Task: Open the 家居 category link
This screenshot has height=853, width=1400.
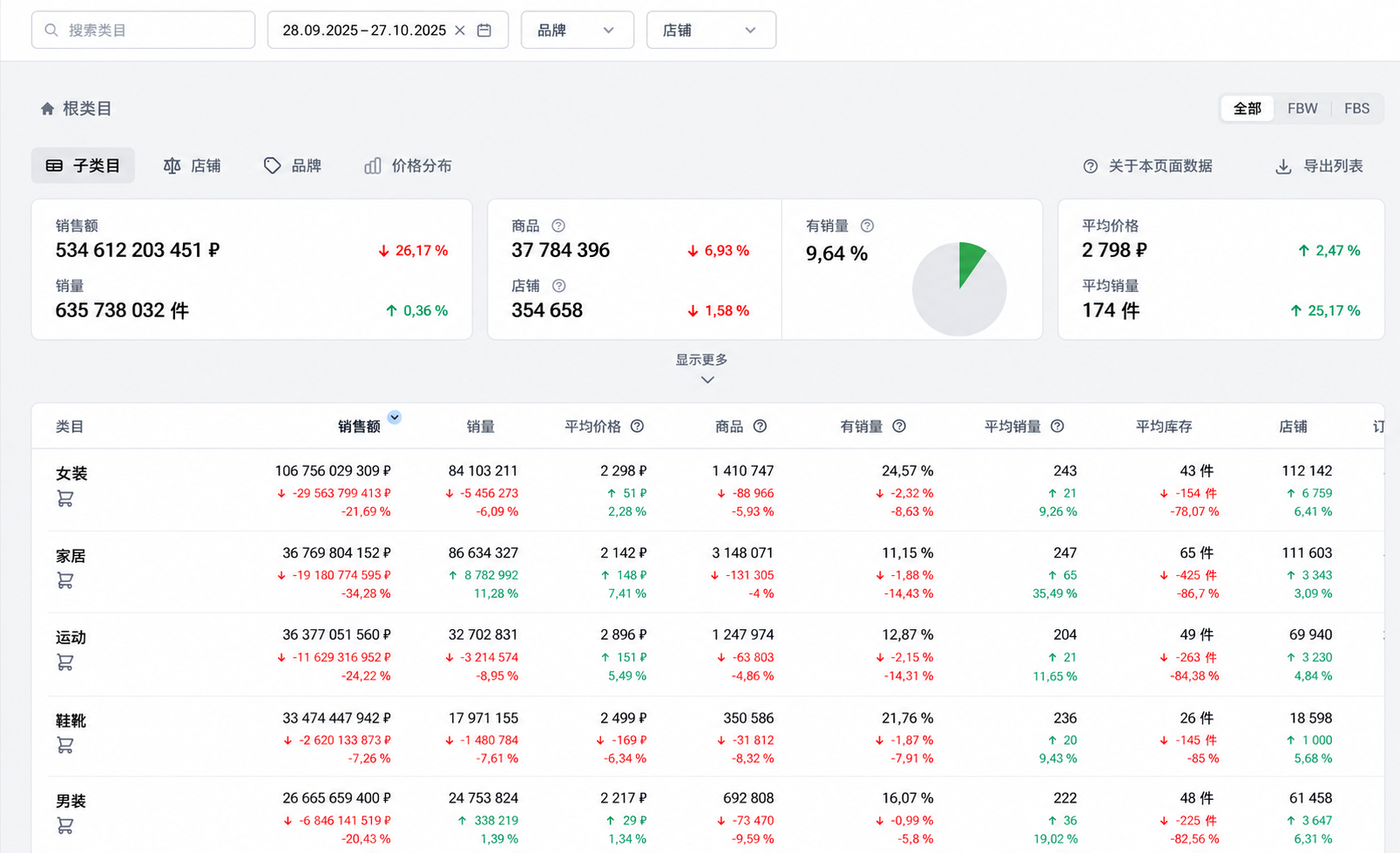Action: 71,555
